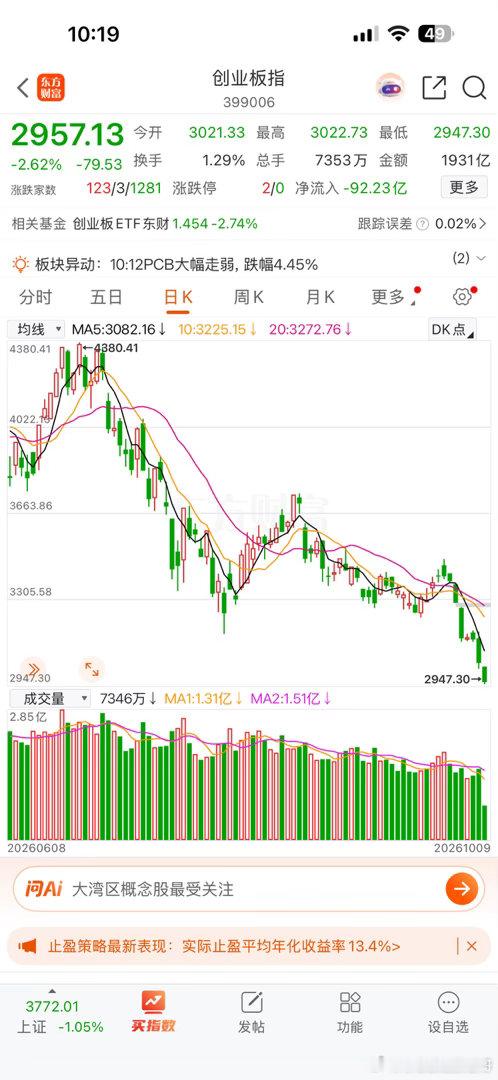
Task: Tap the 4380.41 high marker on chart
Action: pos(110,349)
